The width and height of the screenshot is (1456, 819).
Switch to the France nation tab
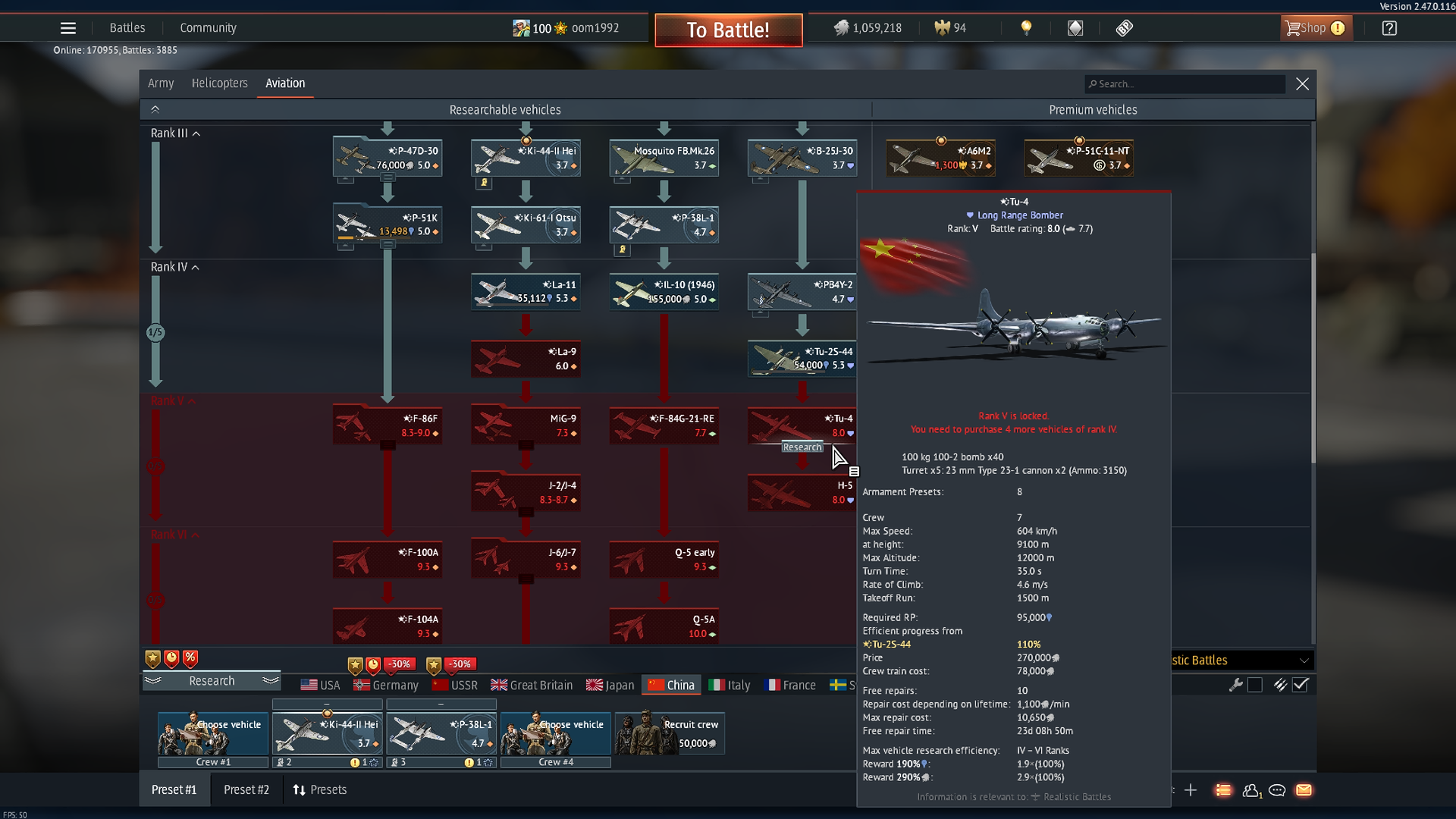(790, 686)
